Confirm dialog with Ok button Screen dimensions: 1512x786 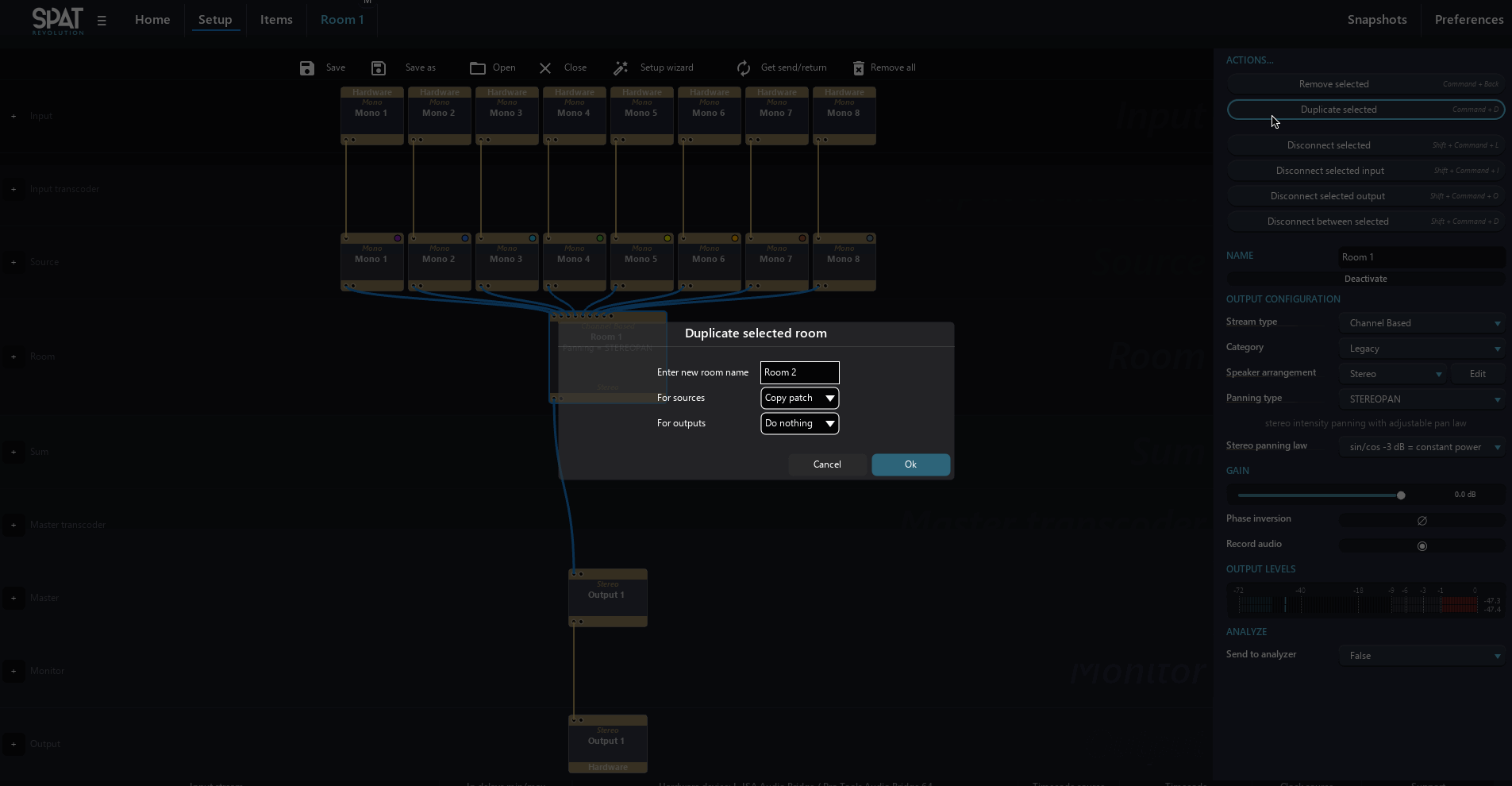pos(910,464)
